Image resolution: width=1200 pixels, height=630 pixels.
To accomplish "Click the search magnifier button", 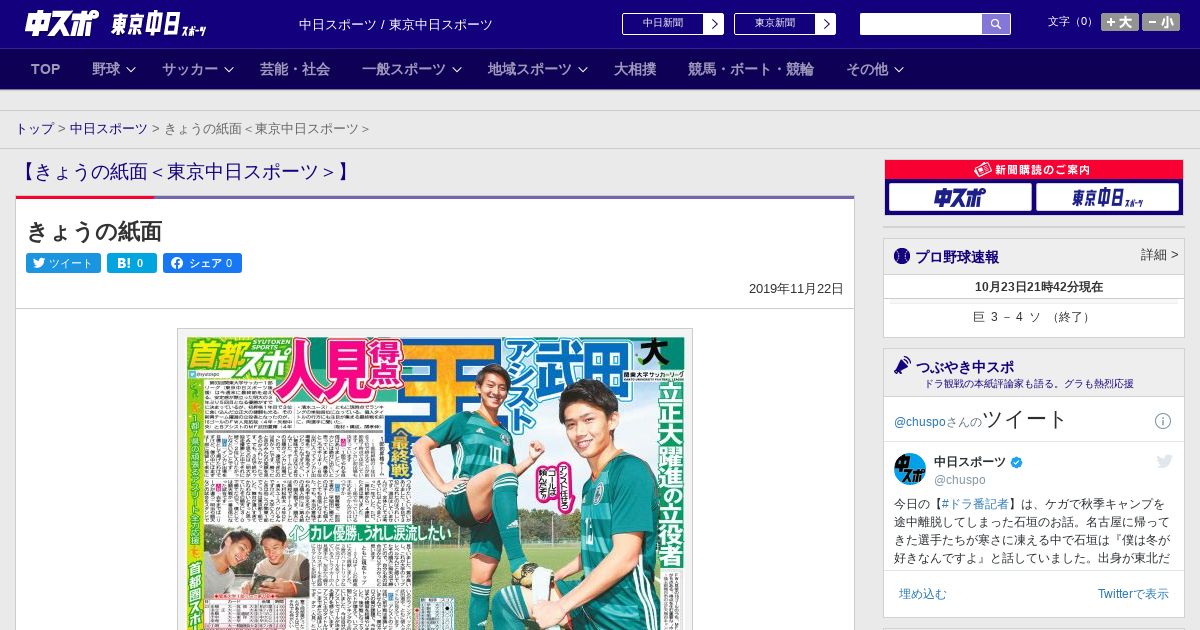I will click(x=996, y=24).
